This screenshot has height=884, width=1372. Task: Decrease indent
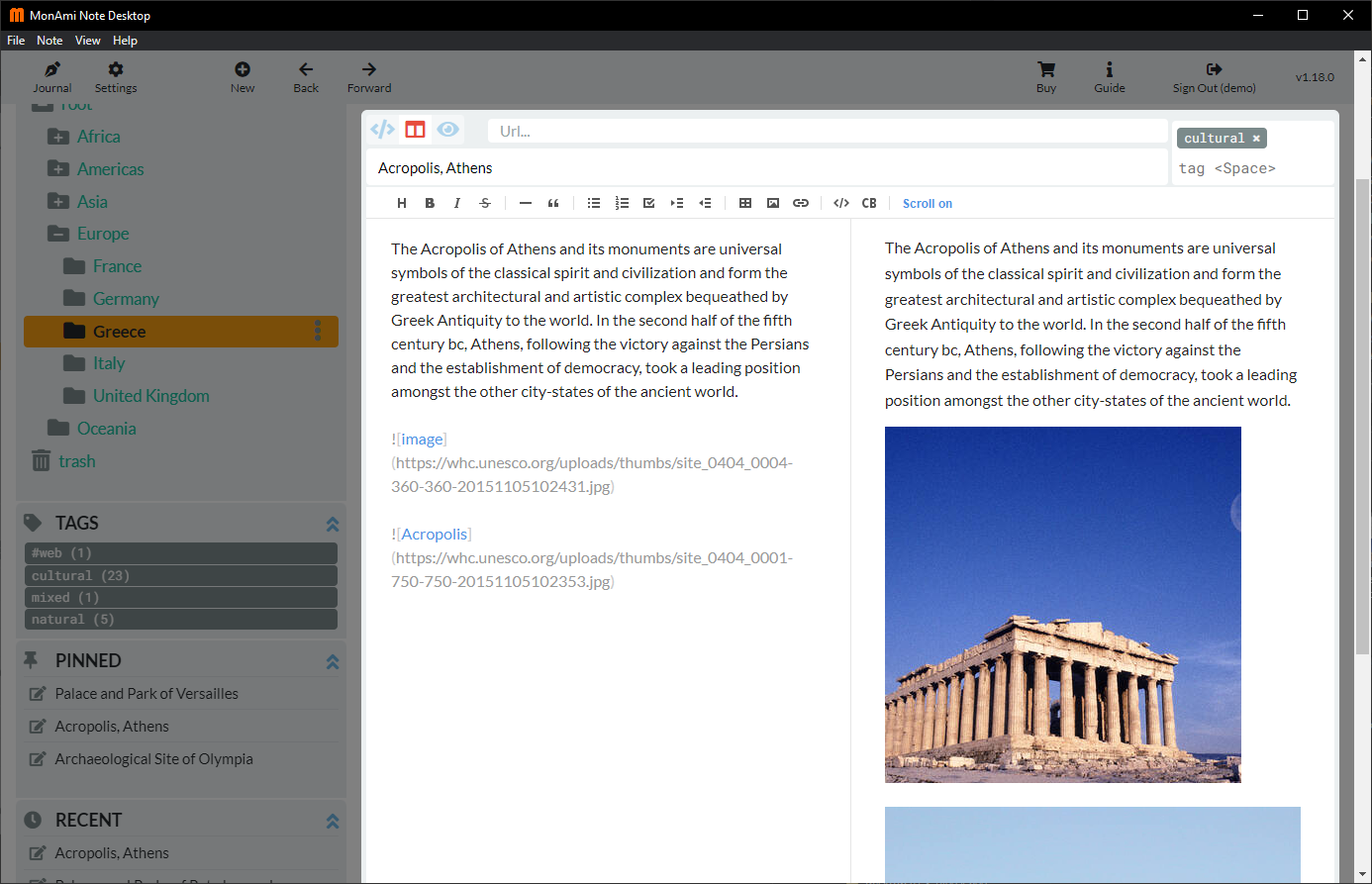705,203
